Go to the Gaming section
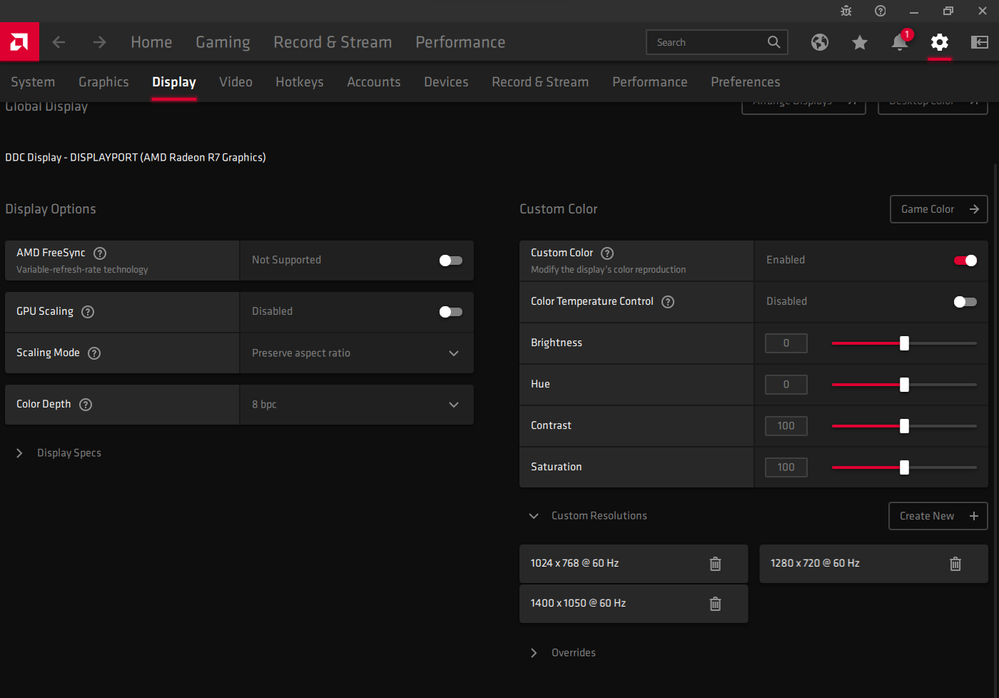The height and width of the screenshot is (698, 999). (223, 42)
